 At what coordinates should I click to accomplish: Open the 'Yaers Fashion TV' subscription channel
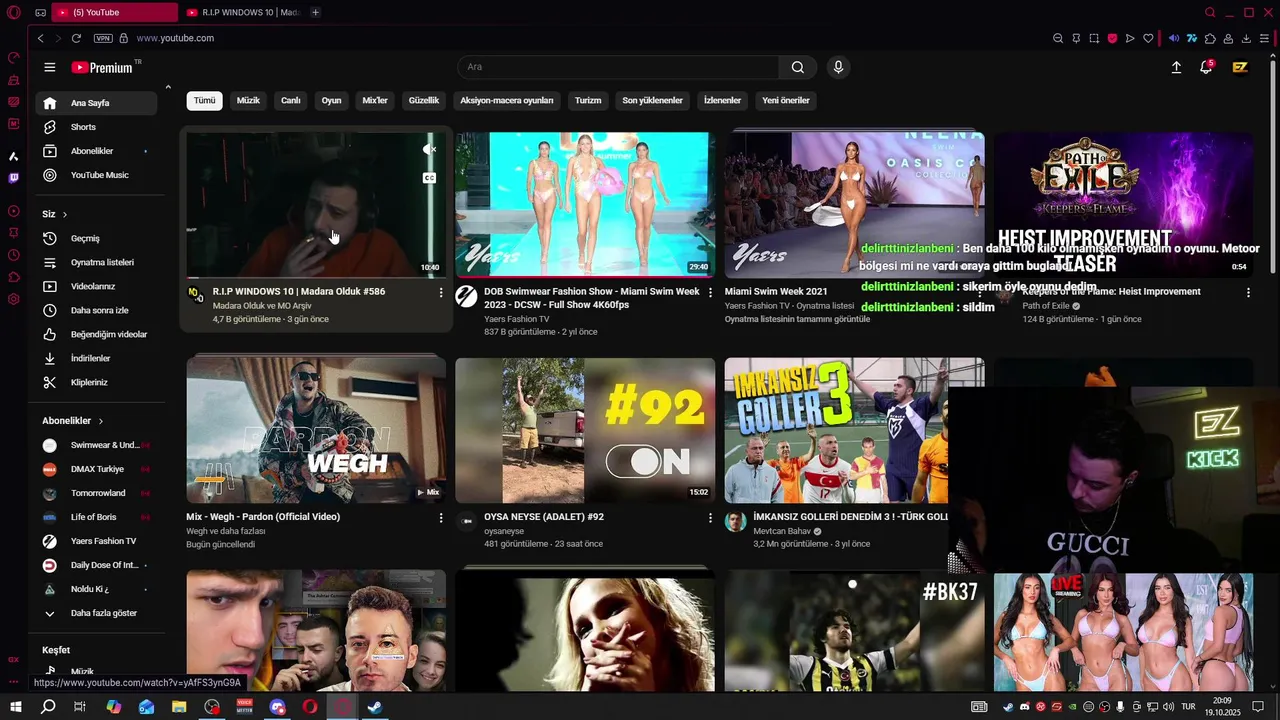coord(96,541)
